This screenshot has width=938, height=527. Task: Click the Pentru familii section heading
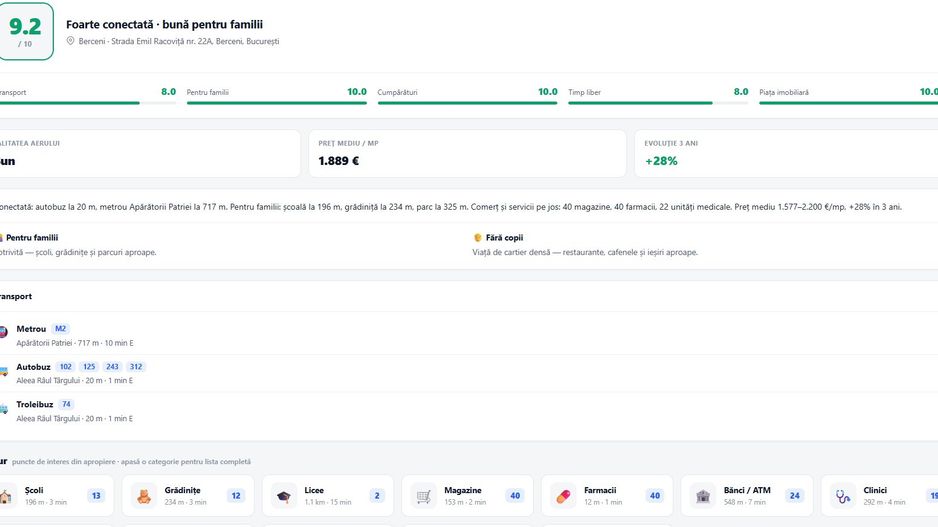[x=32, y=237]
